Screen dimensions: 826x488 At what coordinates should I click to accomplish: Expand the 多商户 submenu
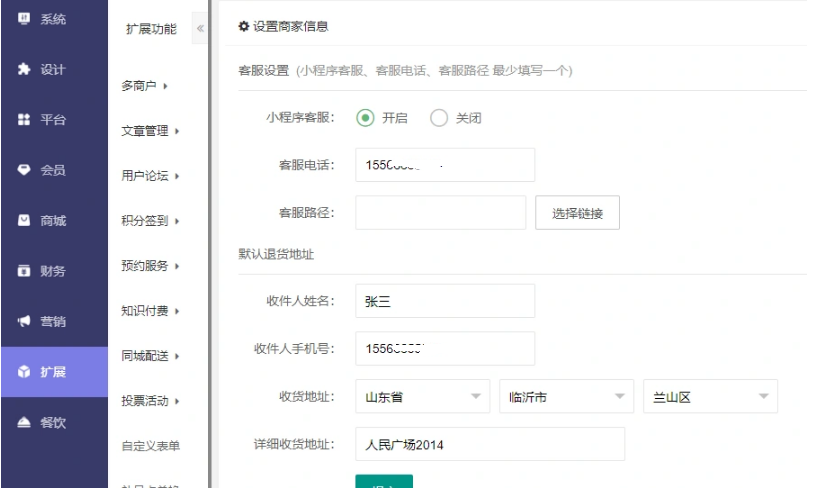tap(144, 86)
